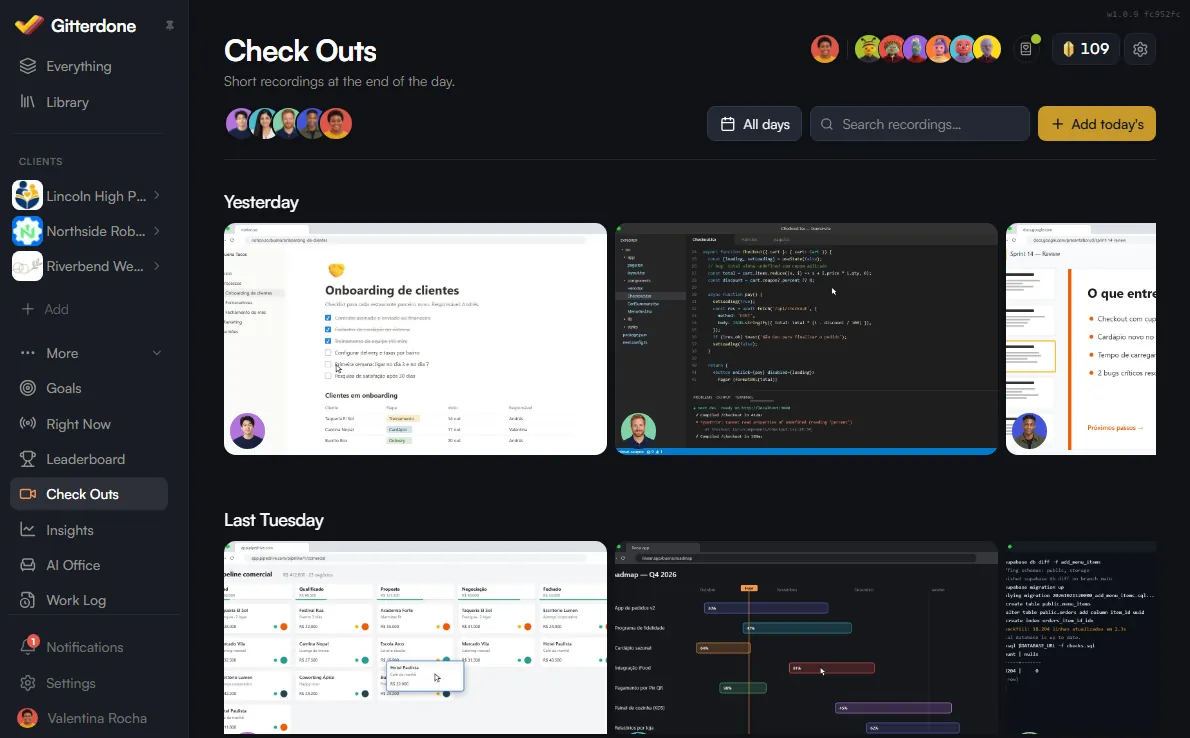Screen dimensions: 1190x738
Task: Open the pipeline comercial recording
Action: [415, 638]
